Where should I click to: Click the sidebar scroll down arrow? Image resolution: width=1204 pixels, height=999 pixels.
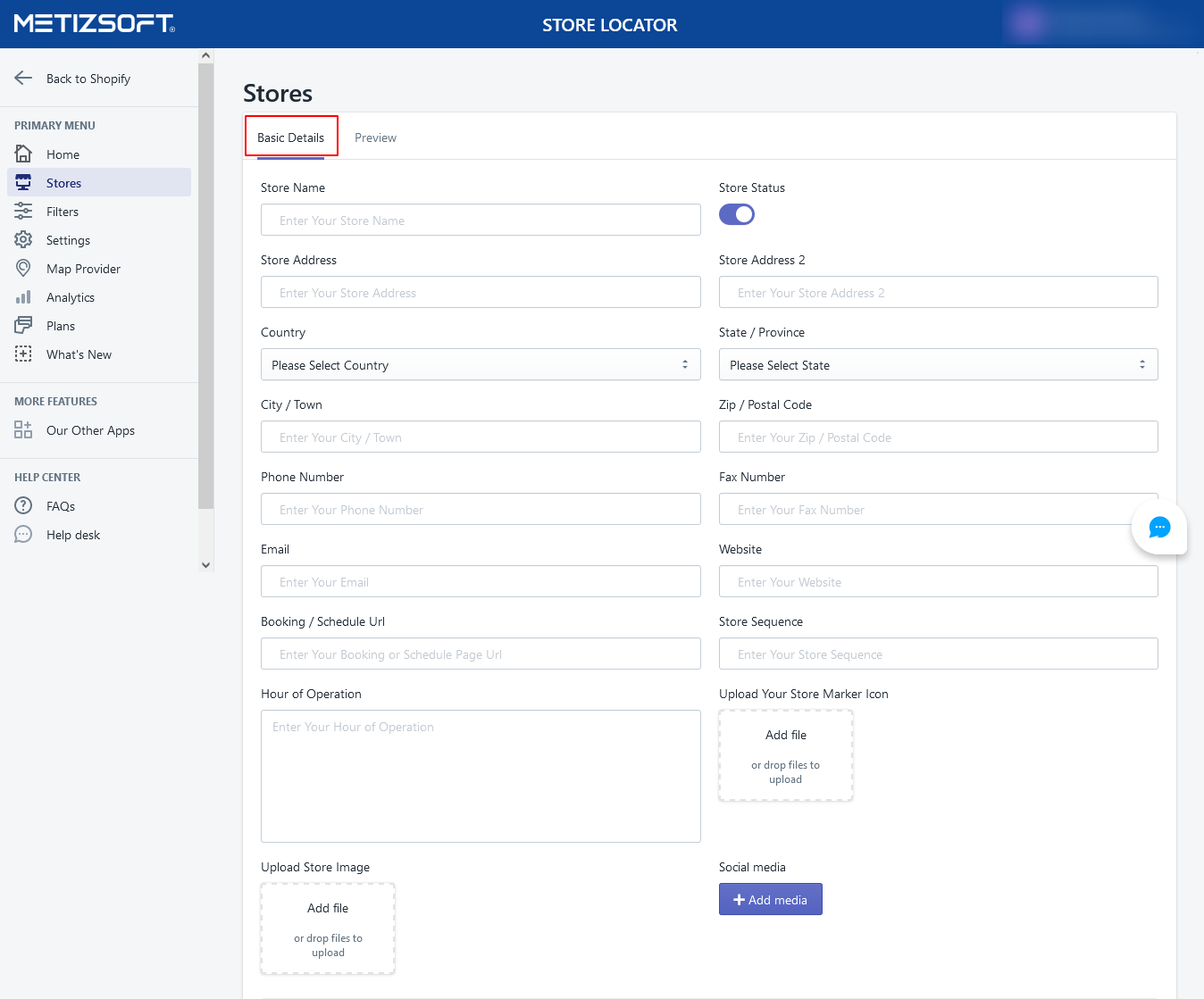click(206, 564)
